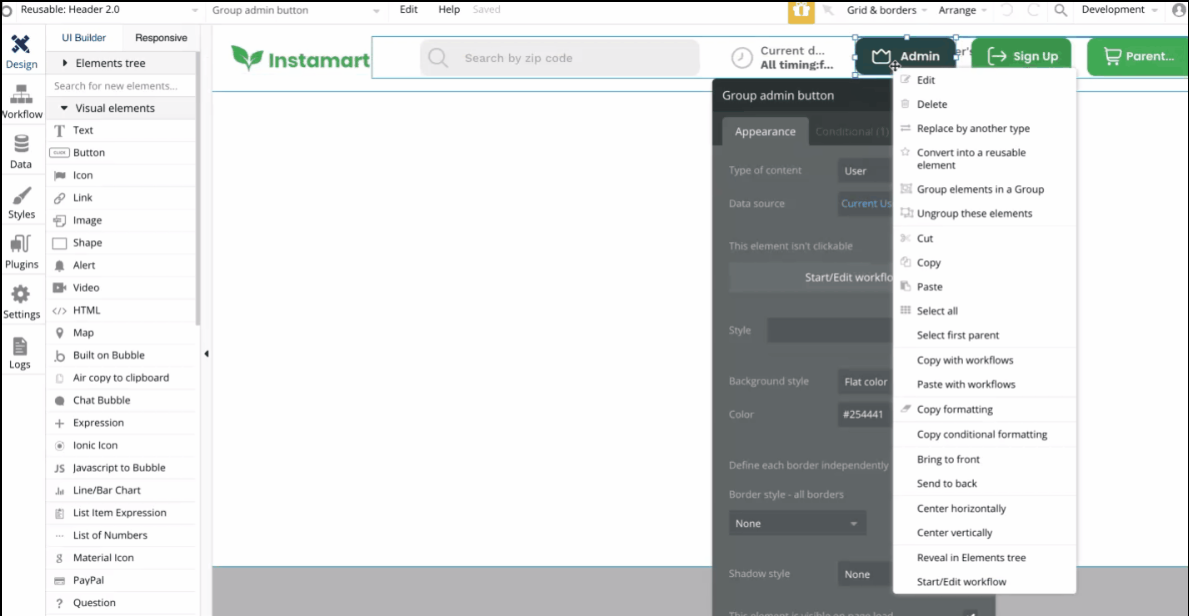Open the Edit menu
This screenshot has width=1189, height=616.
coord(409,10)
